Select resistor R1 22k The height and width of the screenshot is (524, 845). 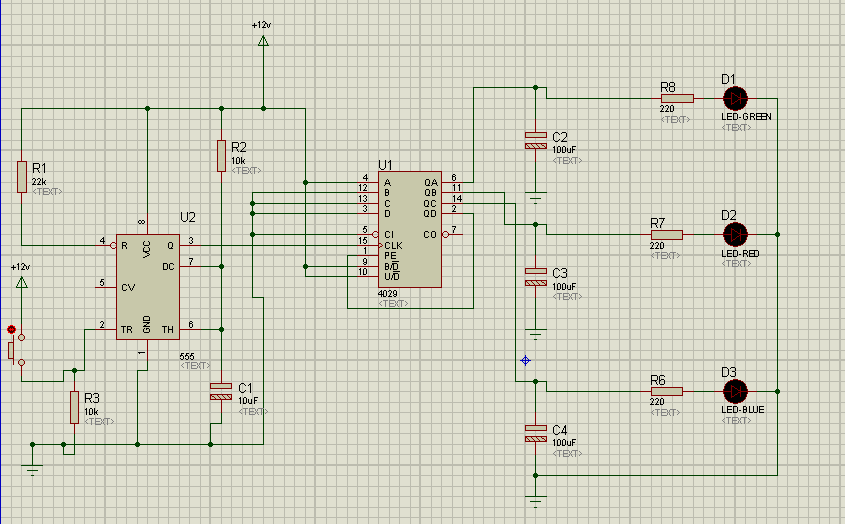click(21, 177)
